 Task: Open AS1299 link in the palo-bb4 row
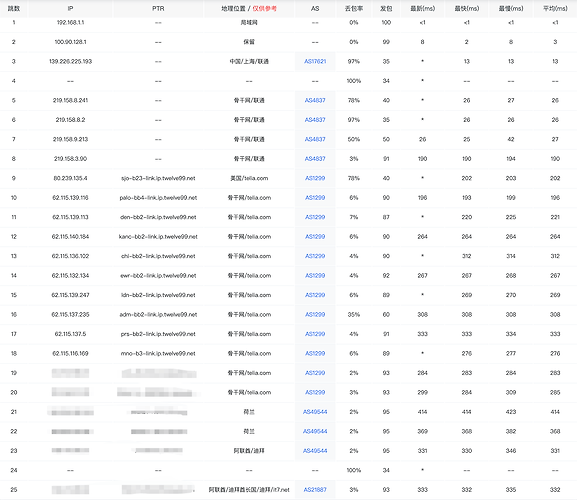[x=315, y=198]
